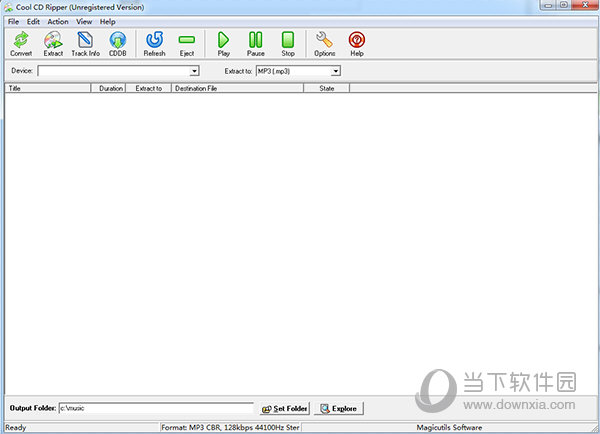
Task: Click the Format MP3 CBR status text
Action: [x=230, y=427]
